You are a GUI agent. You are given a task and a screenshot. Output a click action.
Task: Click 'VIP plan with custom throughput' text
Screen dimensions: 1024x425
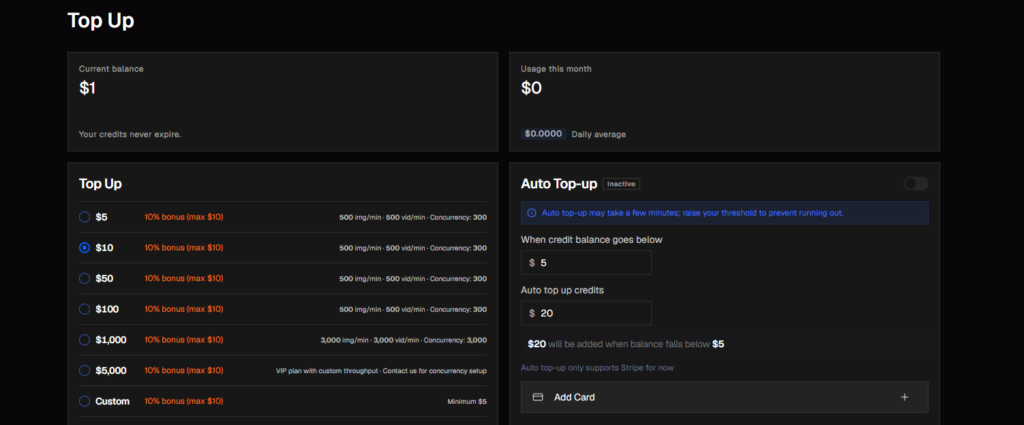327,371
